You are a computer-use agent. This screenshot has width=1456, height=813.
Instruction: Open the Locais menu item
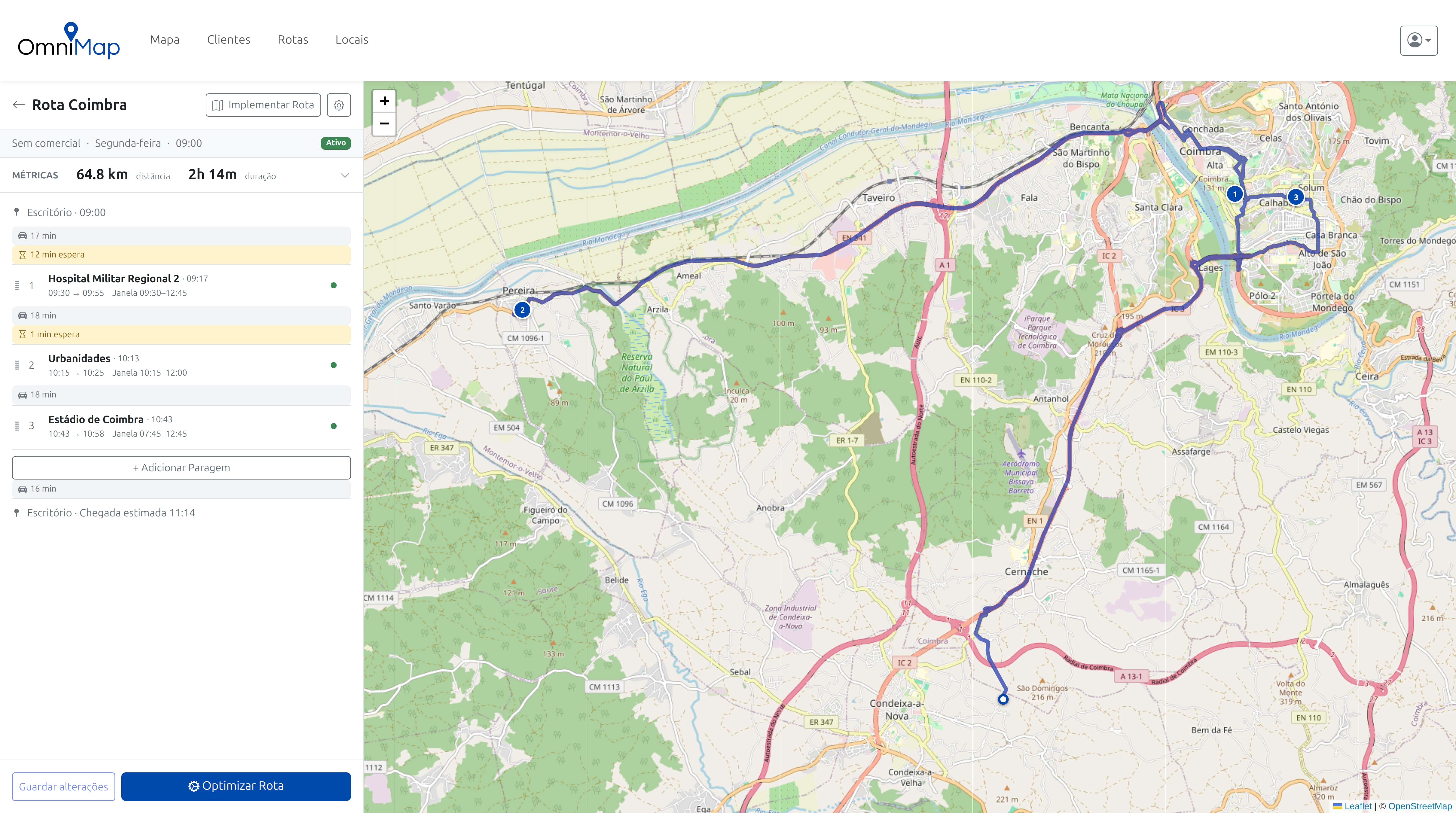tap(352, 40)
